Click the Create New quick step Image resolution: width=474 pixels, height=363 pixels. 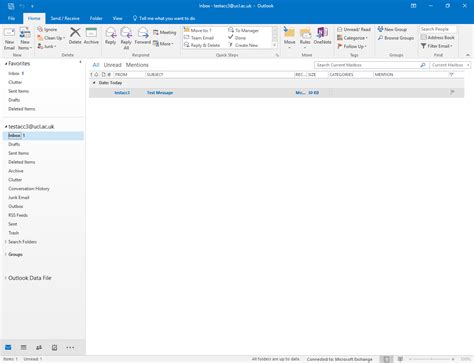click(243, 45)
